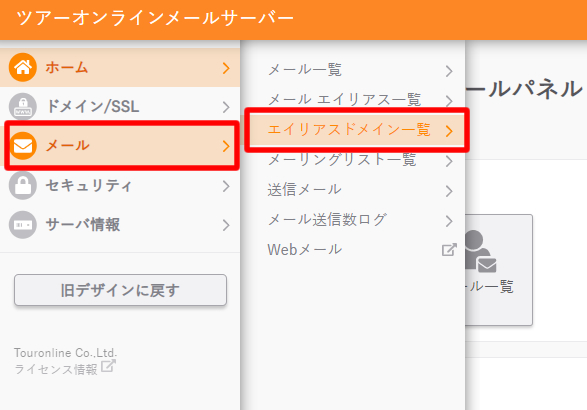Select 送信メール menu entry
Image resolution: width=587 pixels, height=410 pixels.
(x=359, y=190)
